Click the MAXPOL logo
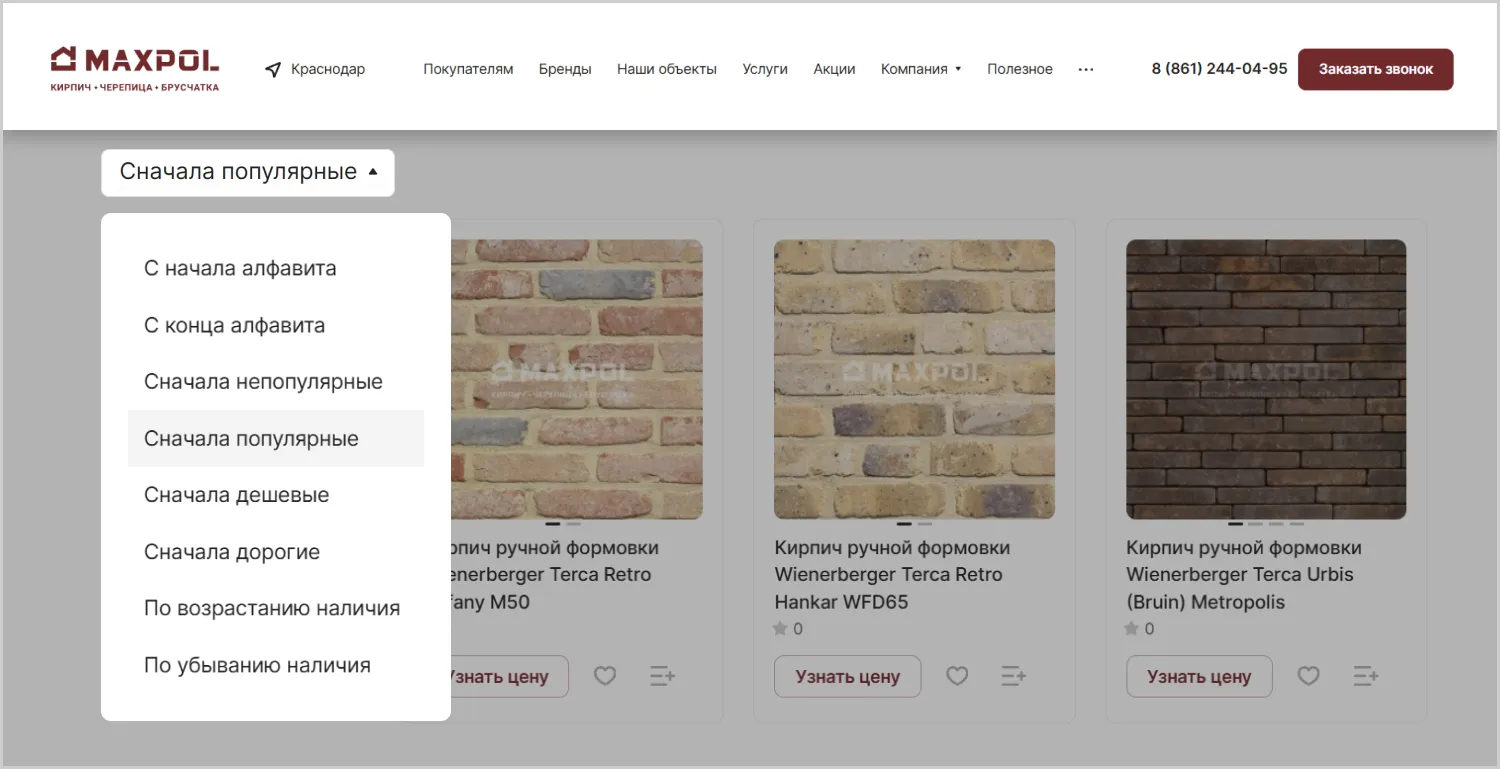This screenshot has height=769, width=1500. coord(135,69)
